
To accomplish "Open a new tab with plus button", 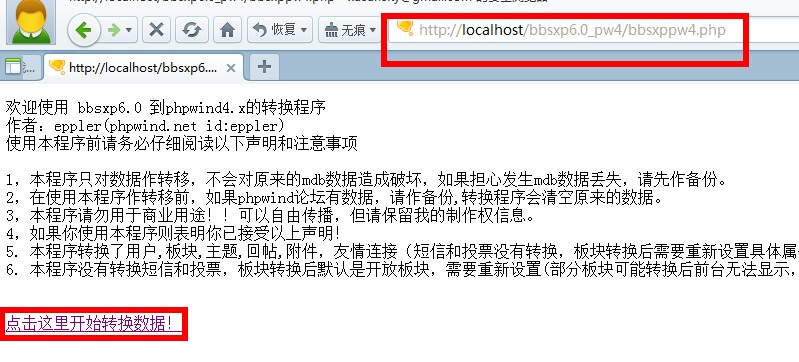I will (x=264, y=67).
